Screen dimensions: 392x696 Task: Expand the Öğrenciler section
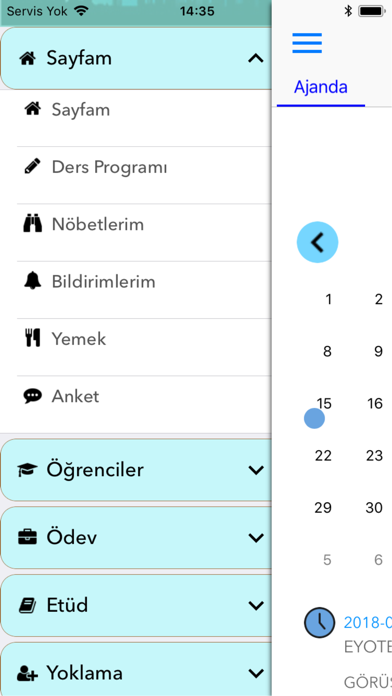(x=136, y=470)
